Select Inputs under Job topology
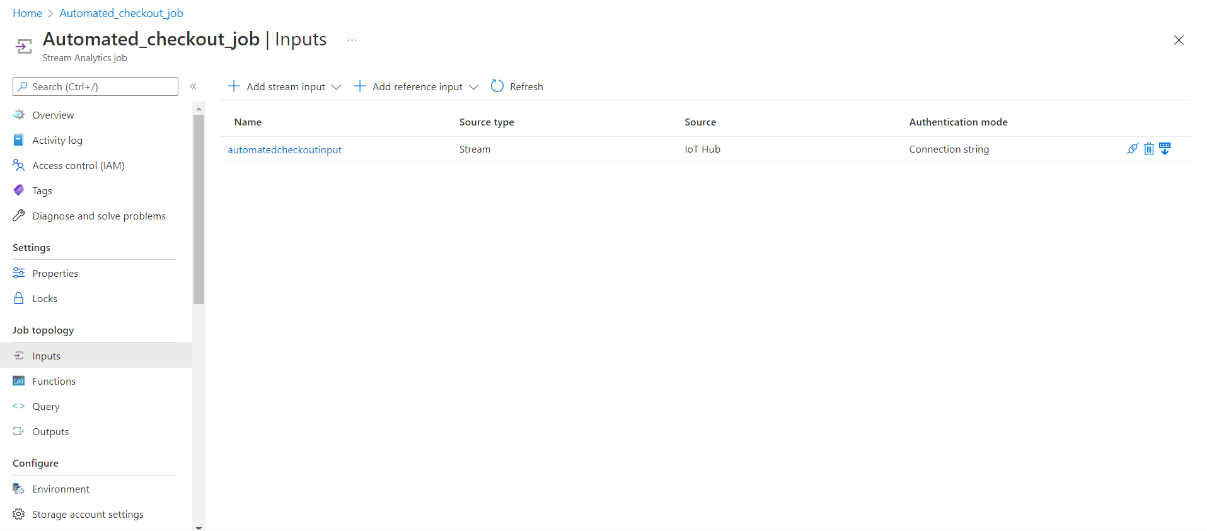This screenshot has height=531, width=1207. pos(96,356)
